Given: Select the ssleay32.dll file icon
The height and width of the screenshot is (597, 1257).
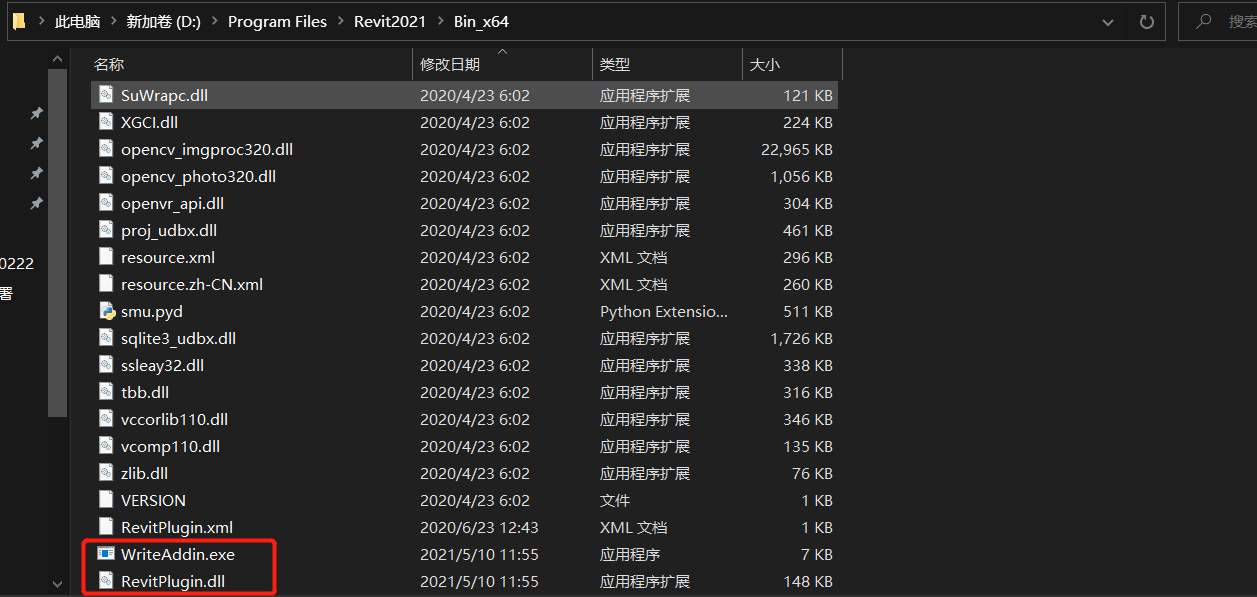Looking at the screenshot, I should click(x=106, y=365).
